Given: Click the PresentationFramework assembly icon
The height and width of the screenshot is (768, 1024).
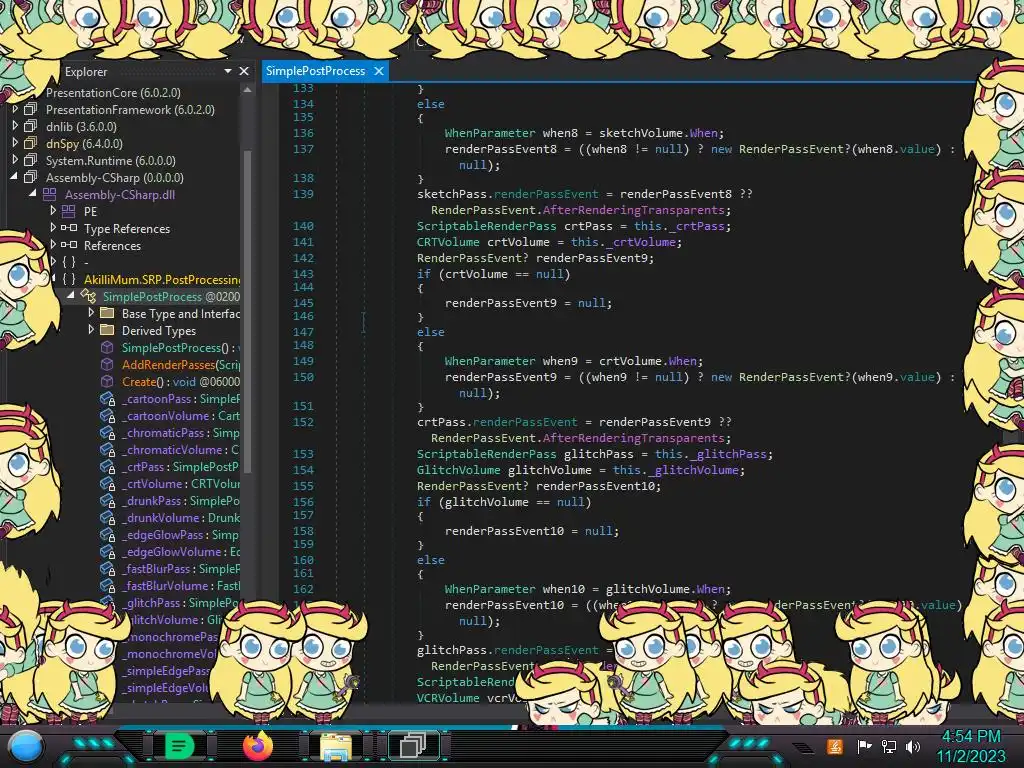Looking at the screenshot, I should click(x=31, y=109).
